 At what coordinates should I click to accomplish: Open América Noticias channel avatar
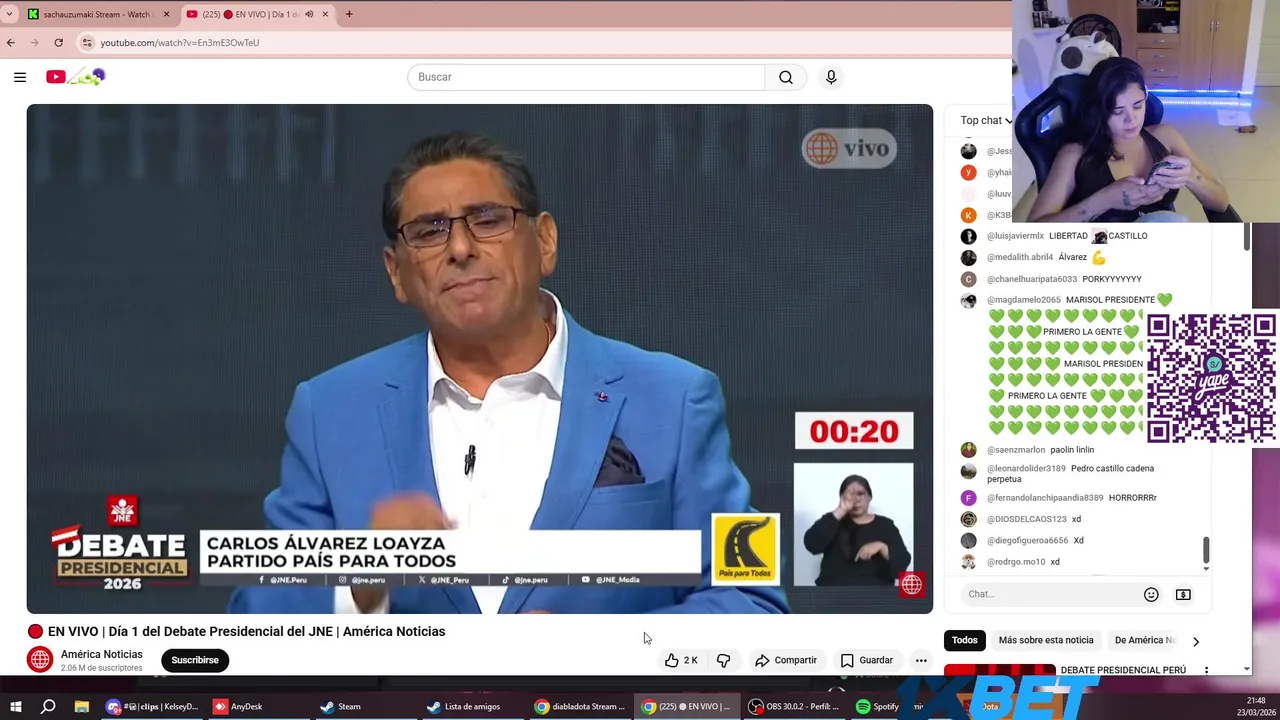(x=40, y=660)
